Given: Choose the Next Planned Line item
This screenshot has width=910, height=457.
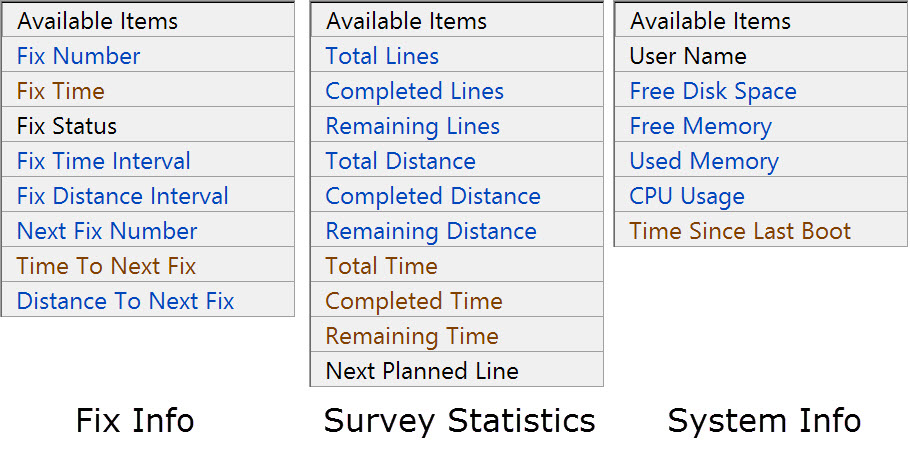Looking at the screenshot, I should click(x=422, y=371).
